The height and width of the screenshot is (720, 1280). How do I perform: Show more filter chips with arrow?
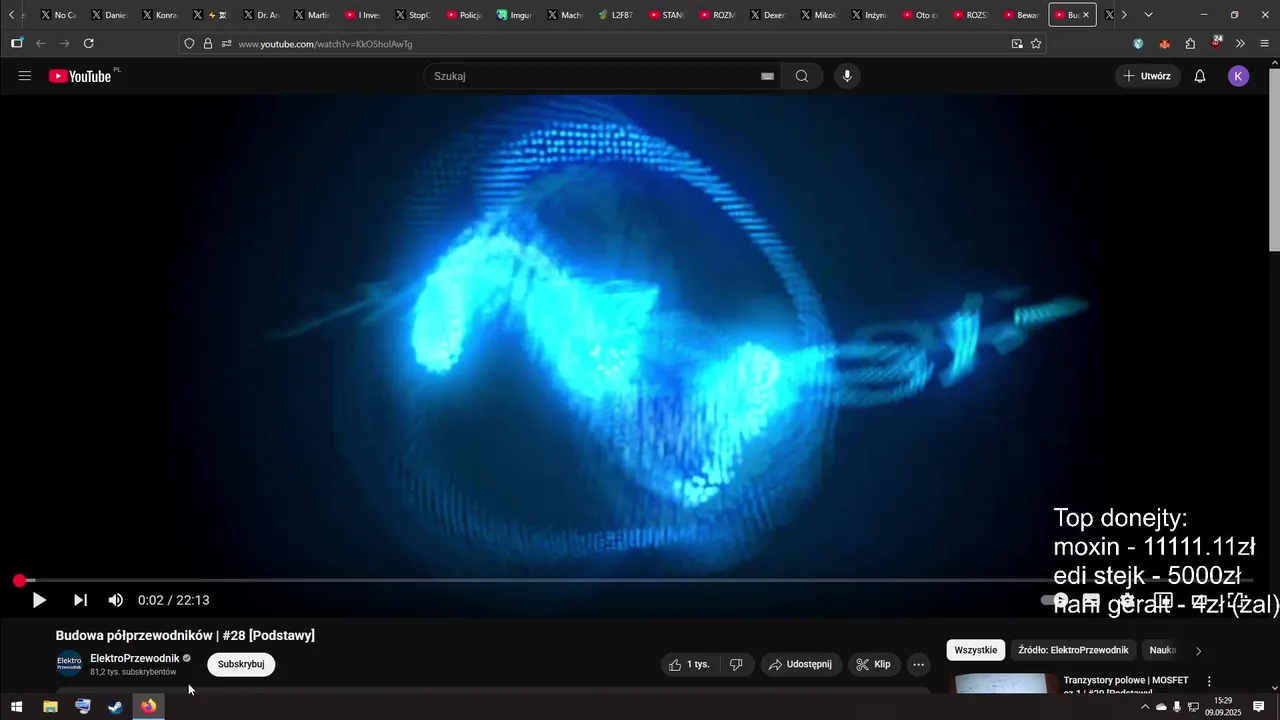pyautogui.click(x=1198, y=651)
